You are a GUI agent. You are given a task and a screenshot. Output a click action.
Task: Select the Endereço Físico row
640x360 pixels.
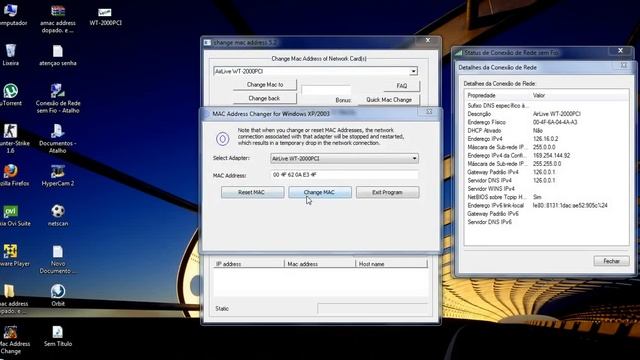(x=546, y=122)
